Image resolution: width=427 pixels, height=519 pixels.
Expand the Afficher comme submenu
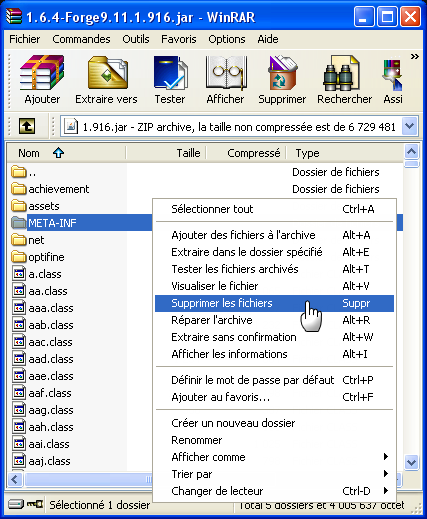(274, 457)
